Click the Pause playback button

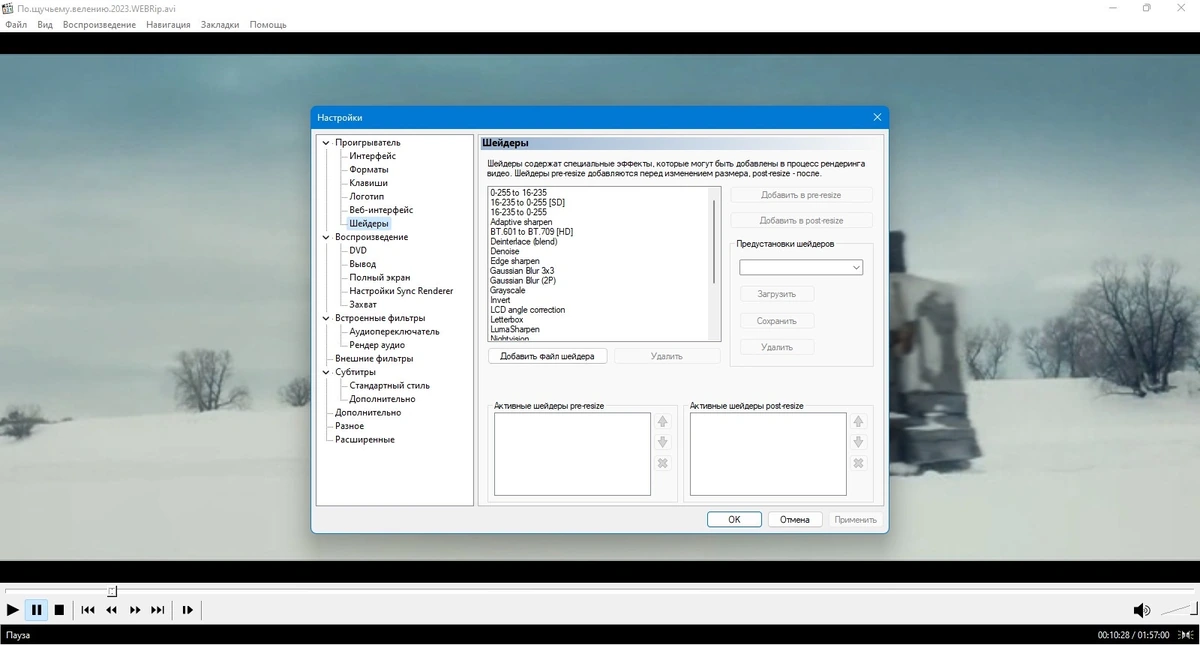pyautogui.click(x=36, y=609)
